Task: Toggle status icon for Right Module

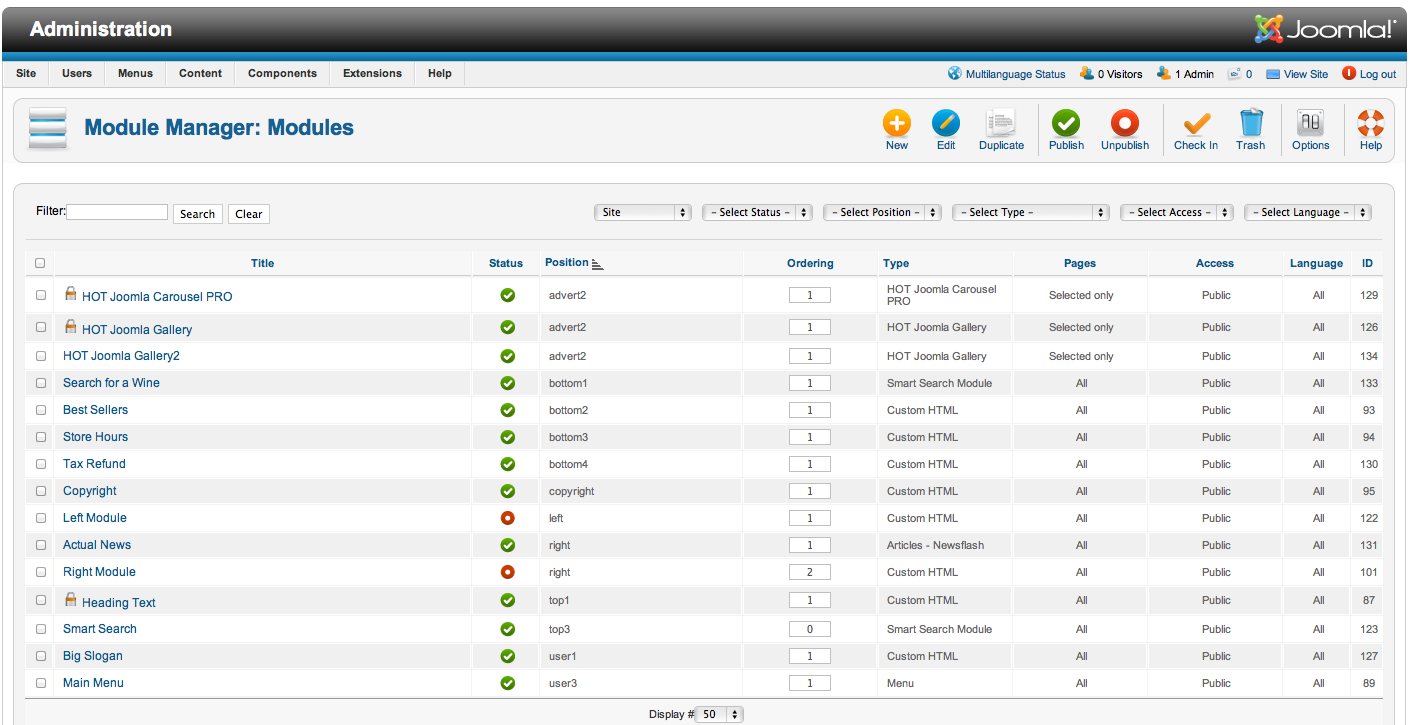Action: pos(507,572)
